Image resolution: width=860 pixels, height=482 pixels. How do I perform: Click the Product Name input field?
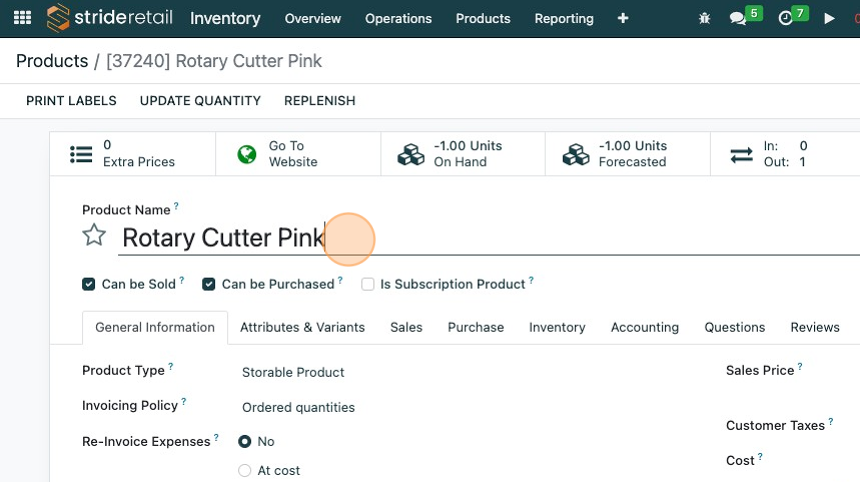click(x=480, y=238)
